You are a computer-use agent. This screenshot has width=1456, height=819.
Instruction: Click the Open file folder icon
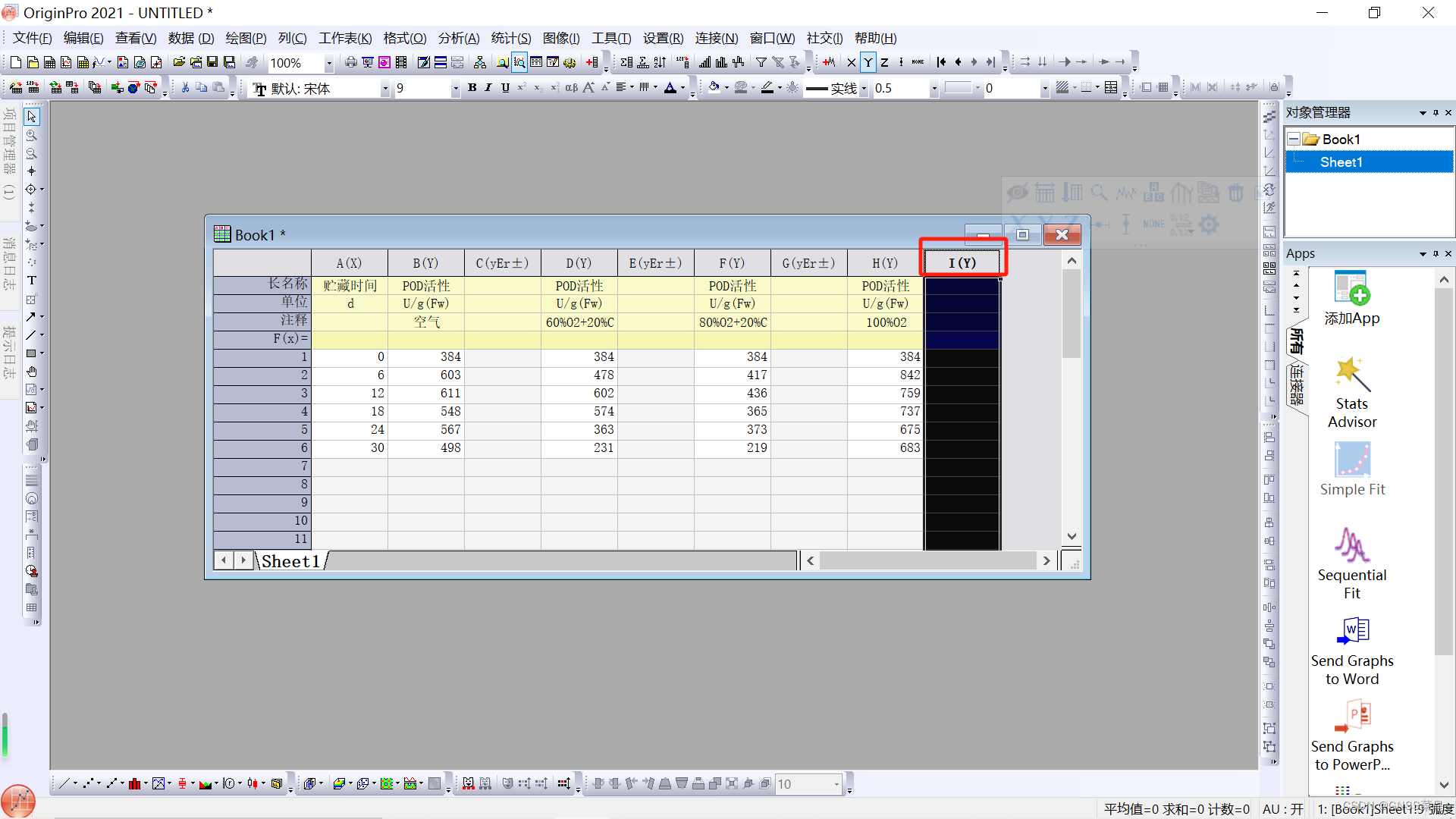[179, 62]
